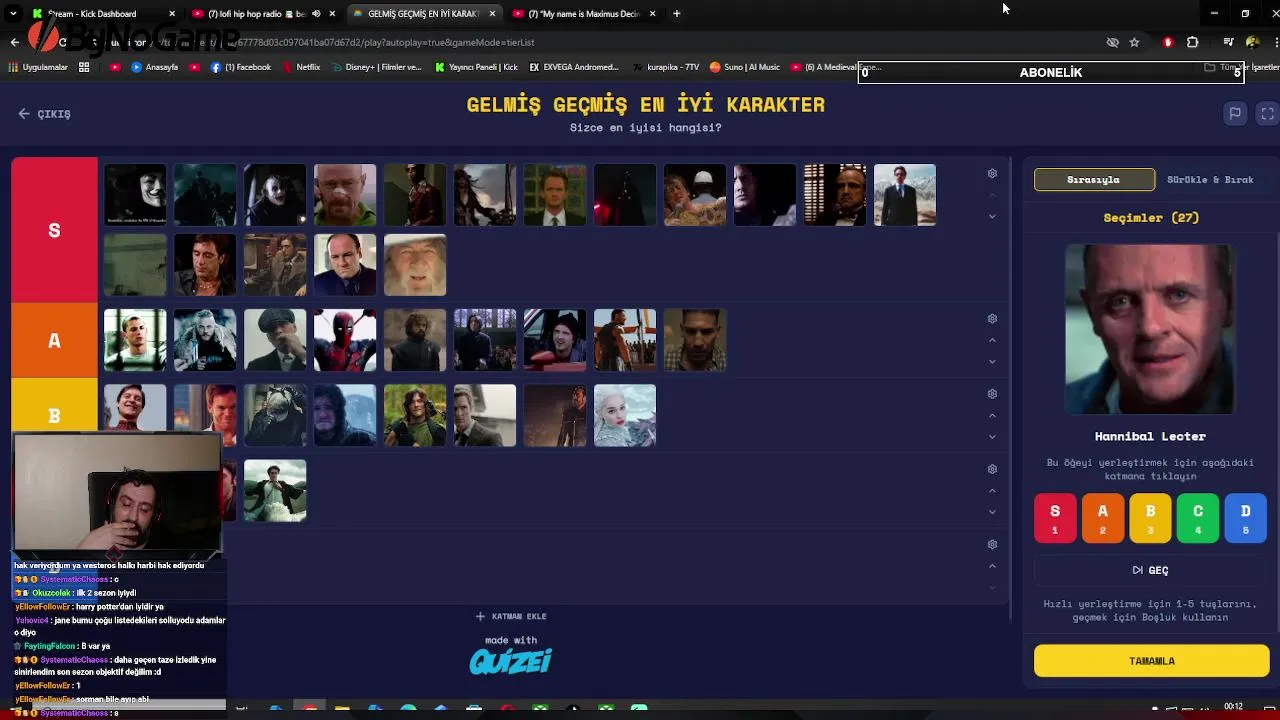1280x720 pixels.
Task: Open settings gear for A tier
Action: click(x=992, y=319)
